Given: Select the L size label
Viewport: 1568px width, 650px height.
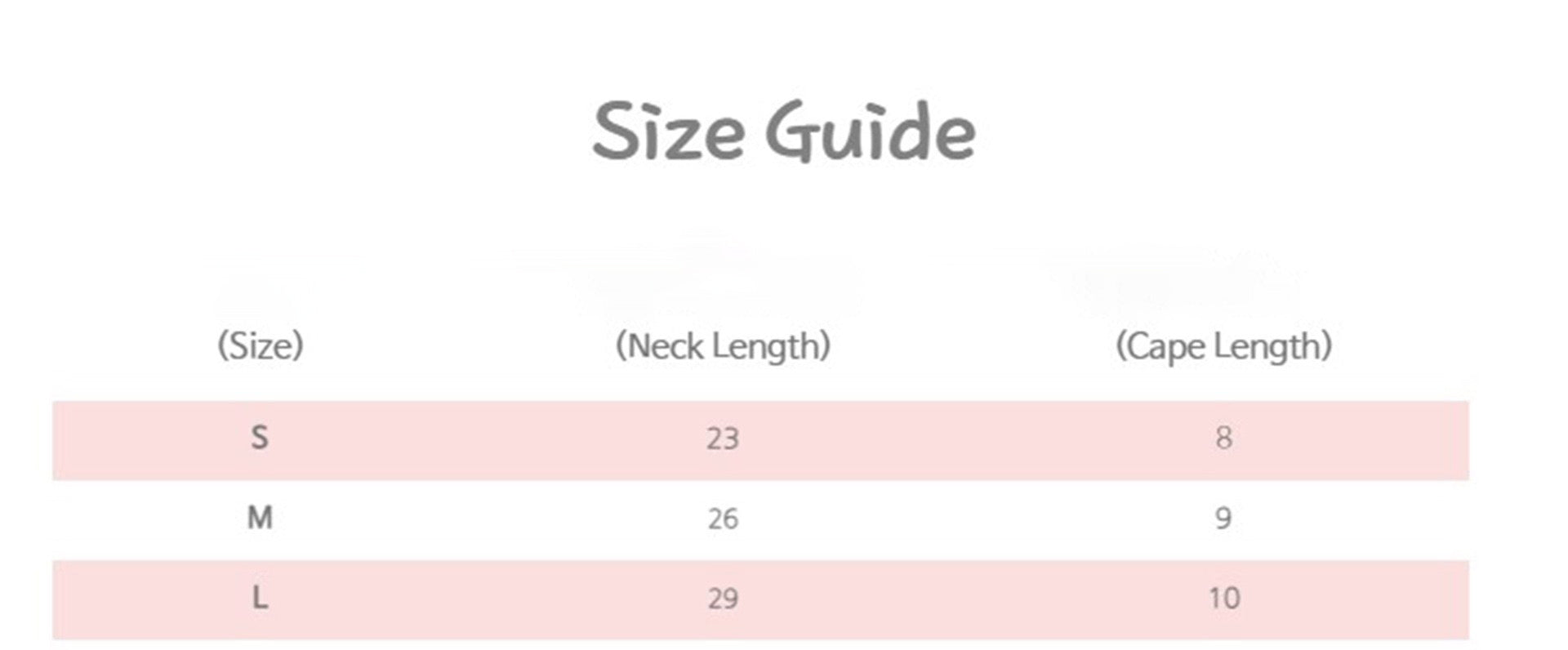Looking at the screenshot, I should click(x=260, y=598).
